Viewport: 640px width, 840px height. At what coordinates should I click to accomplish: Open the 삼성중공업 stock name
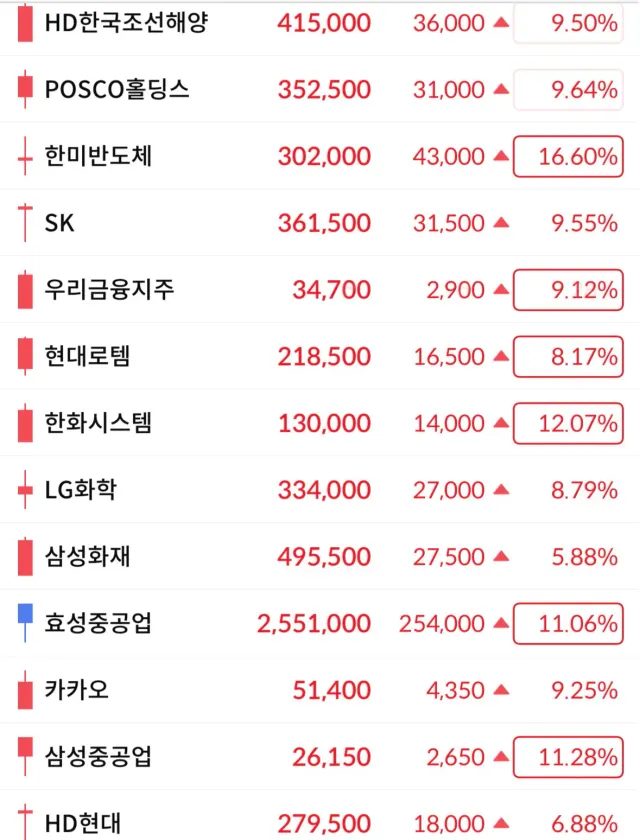coord(99,757)
